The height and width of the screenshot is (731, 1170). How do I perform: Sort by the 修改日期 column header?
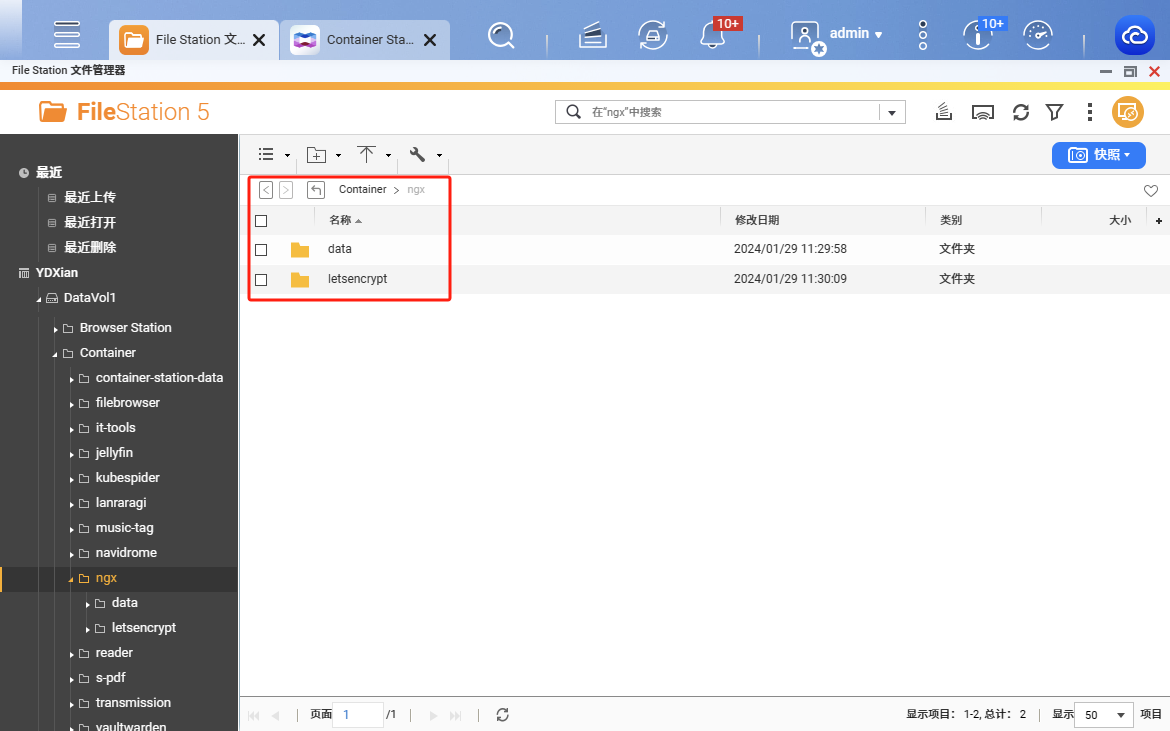757,220
